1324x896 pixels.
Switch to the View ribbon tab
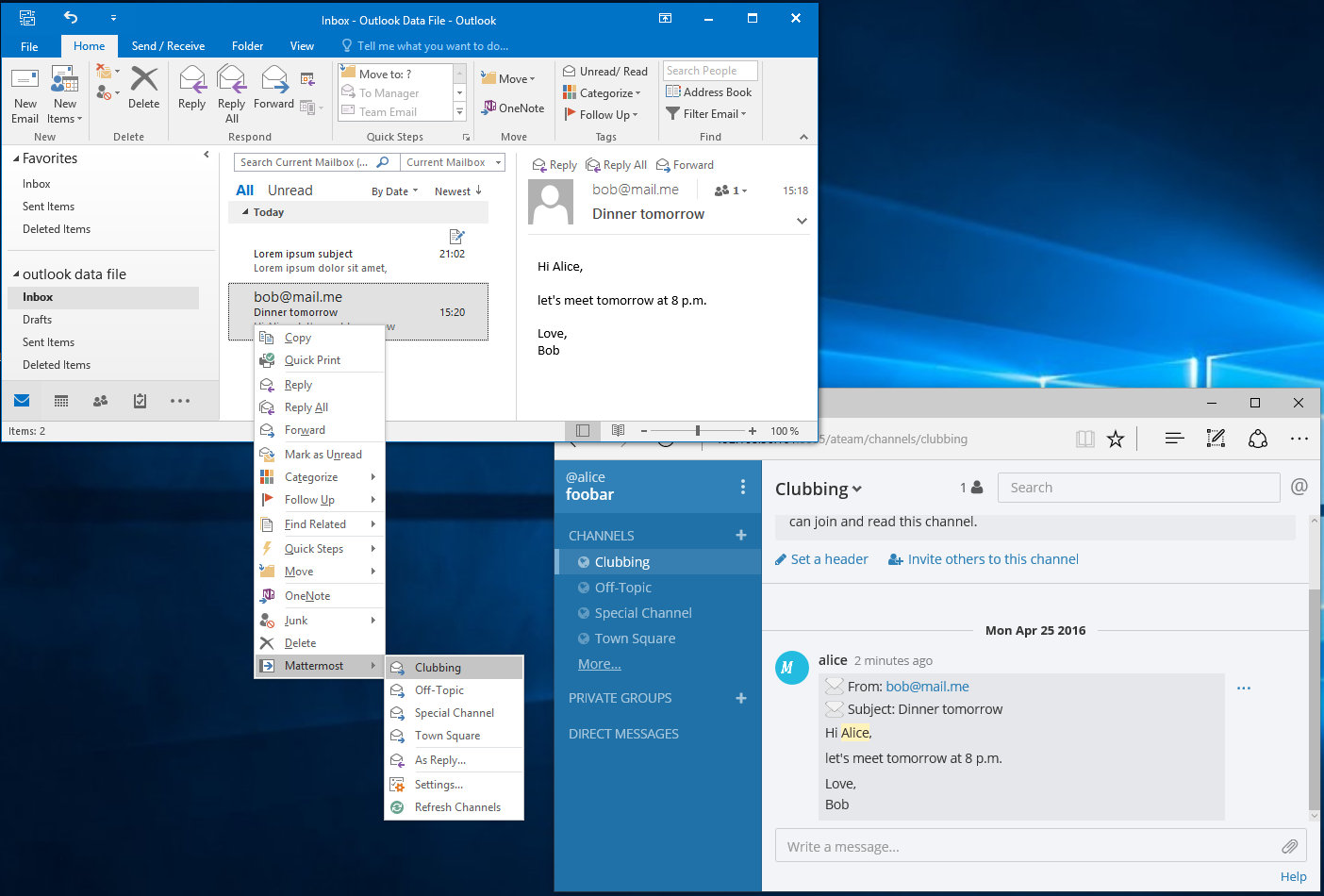[x=302, y=46]
